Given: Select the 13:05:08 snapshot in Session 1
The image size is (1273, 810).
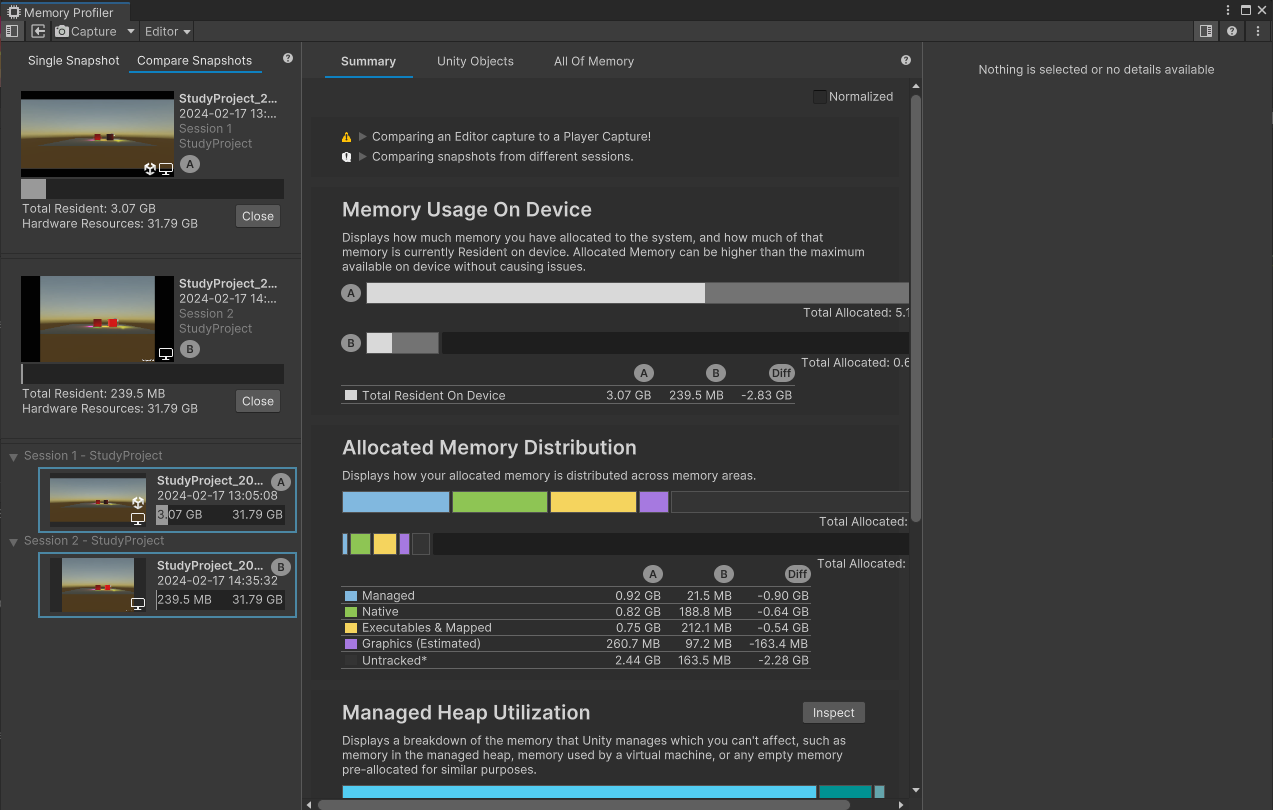Looking at the screenshot, I should click(x=168, y=499).
